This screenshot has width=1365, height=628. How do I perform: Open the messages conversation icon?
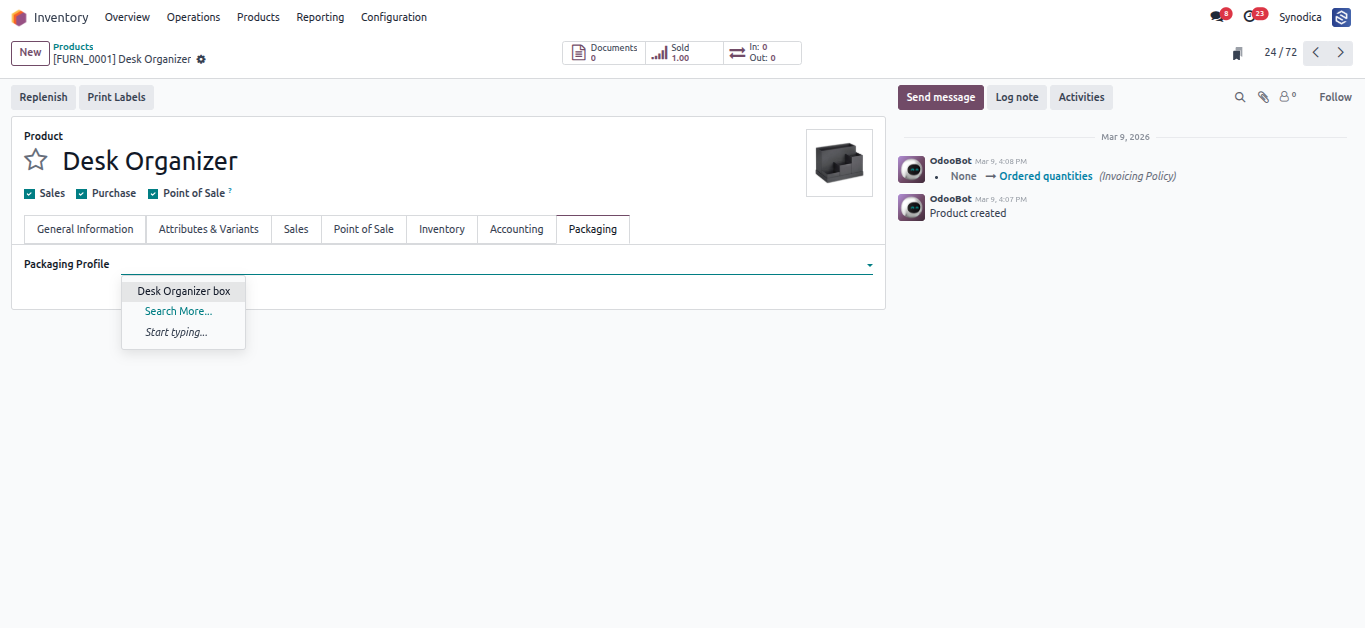click(1217, 17)
